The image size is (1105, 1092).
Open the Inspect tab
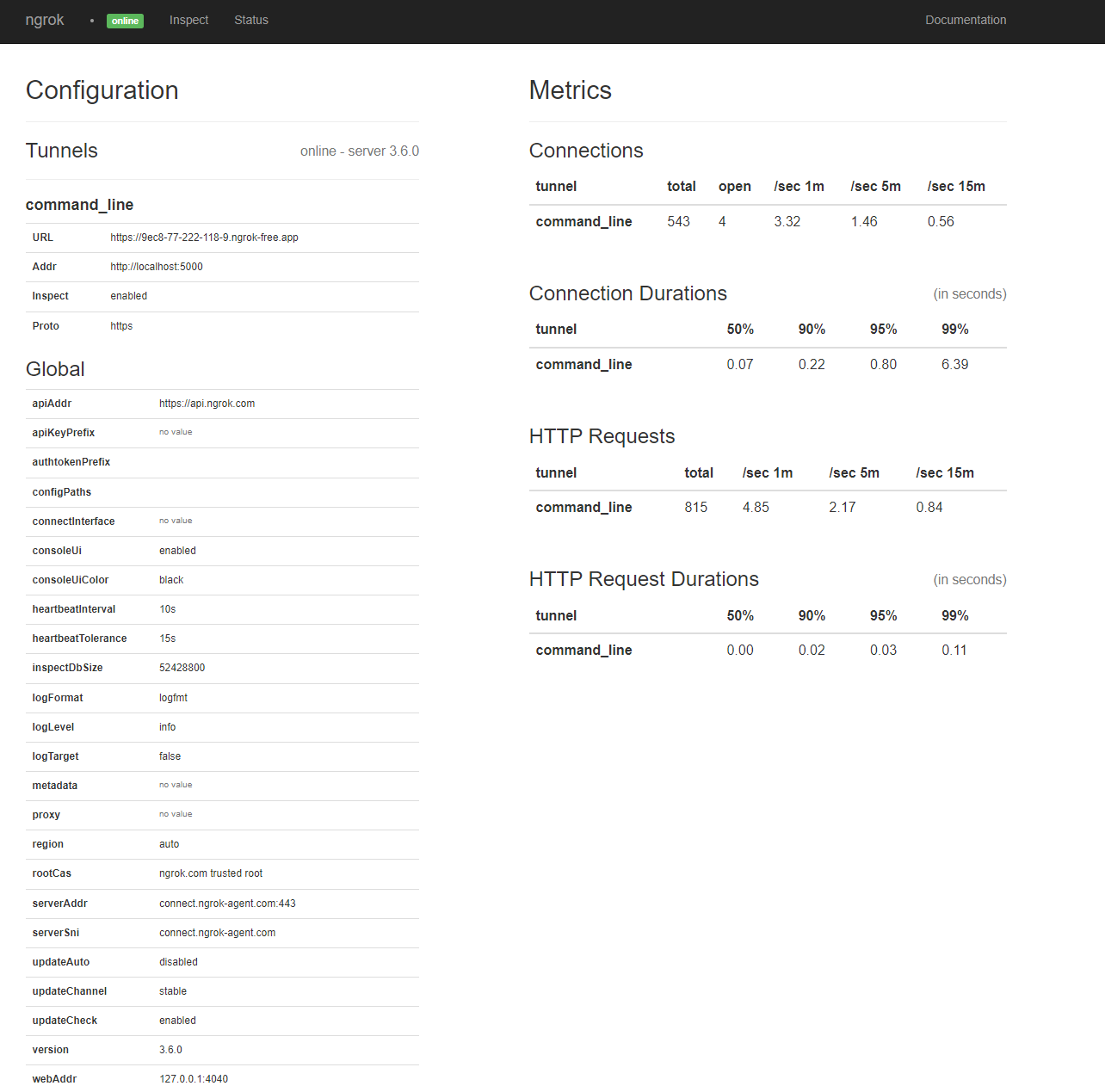pos(188,20)
